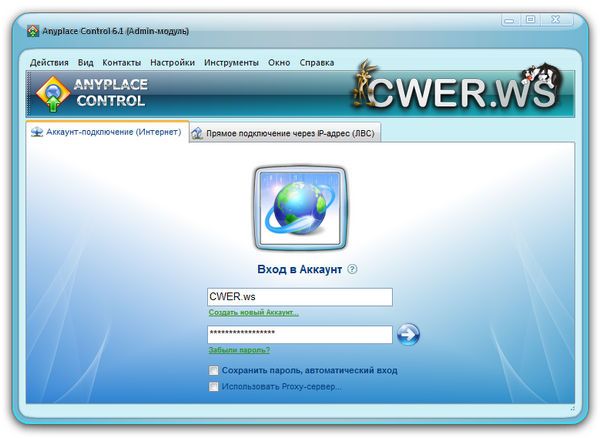The width and height of the screenshot is (600, 438).
Task: Open the Действия menu
Action: (x=49, y=62)
